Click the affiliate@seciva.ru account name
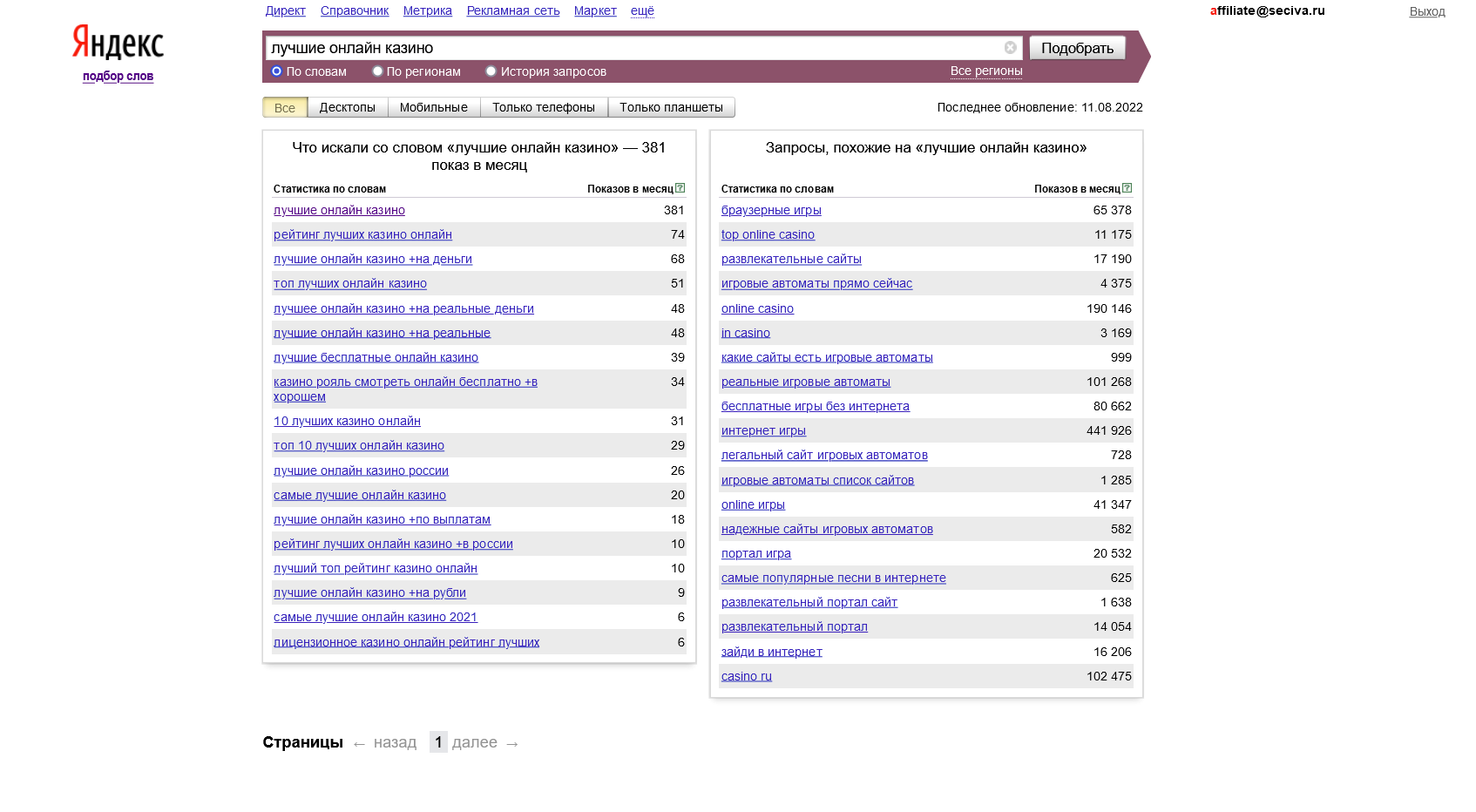The height and width of the screenshot is (812, 1476). (1267, 10)
